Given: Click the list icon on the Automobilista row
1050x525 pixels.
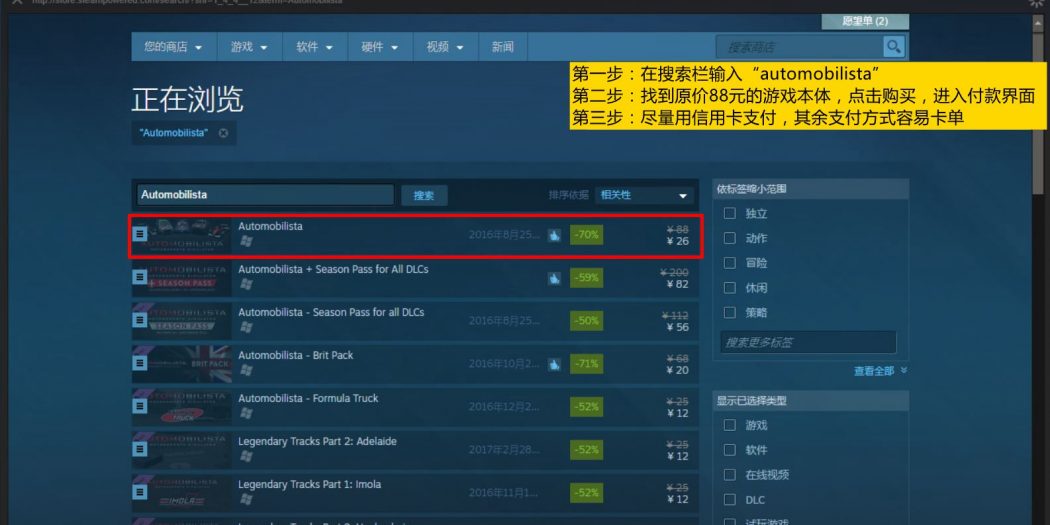Looking at the screenshot, I should click(x=139, y=234).
